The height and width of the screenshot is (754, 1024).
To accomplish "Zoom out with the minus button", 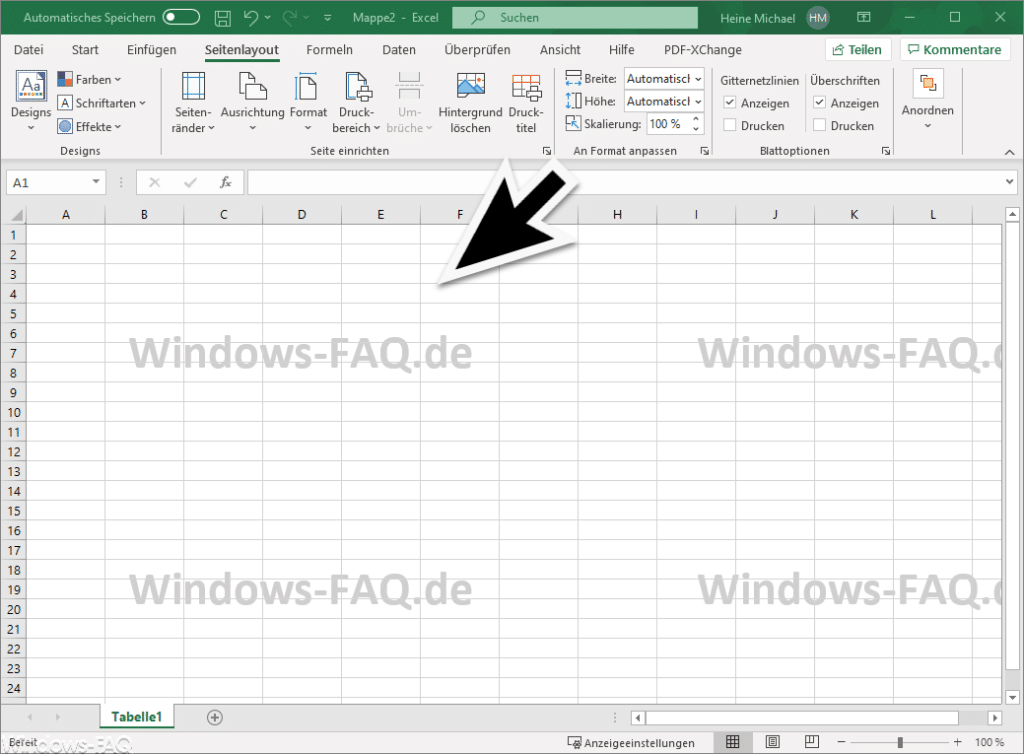I will click(841, 742).
